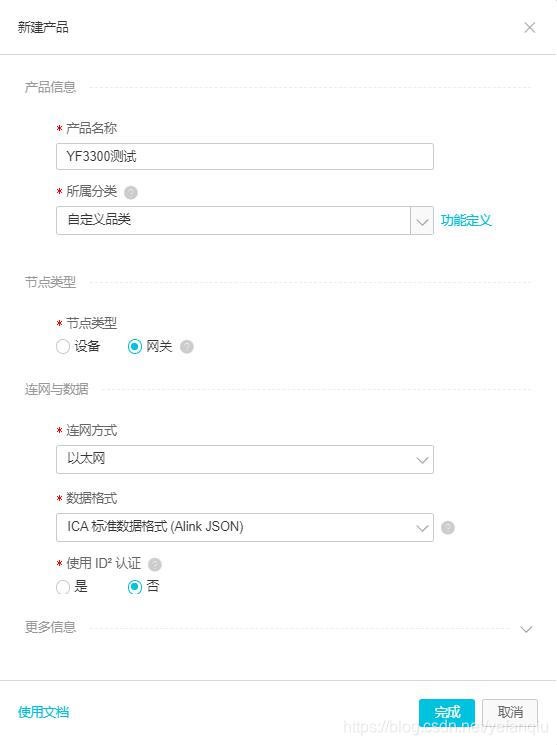Open the 使用文档 link
This screenshot has width=557, height=745.
(44, 712)
